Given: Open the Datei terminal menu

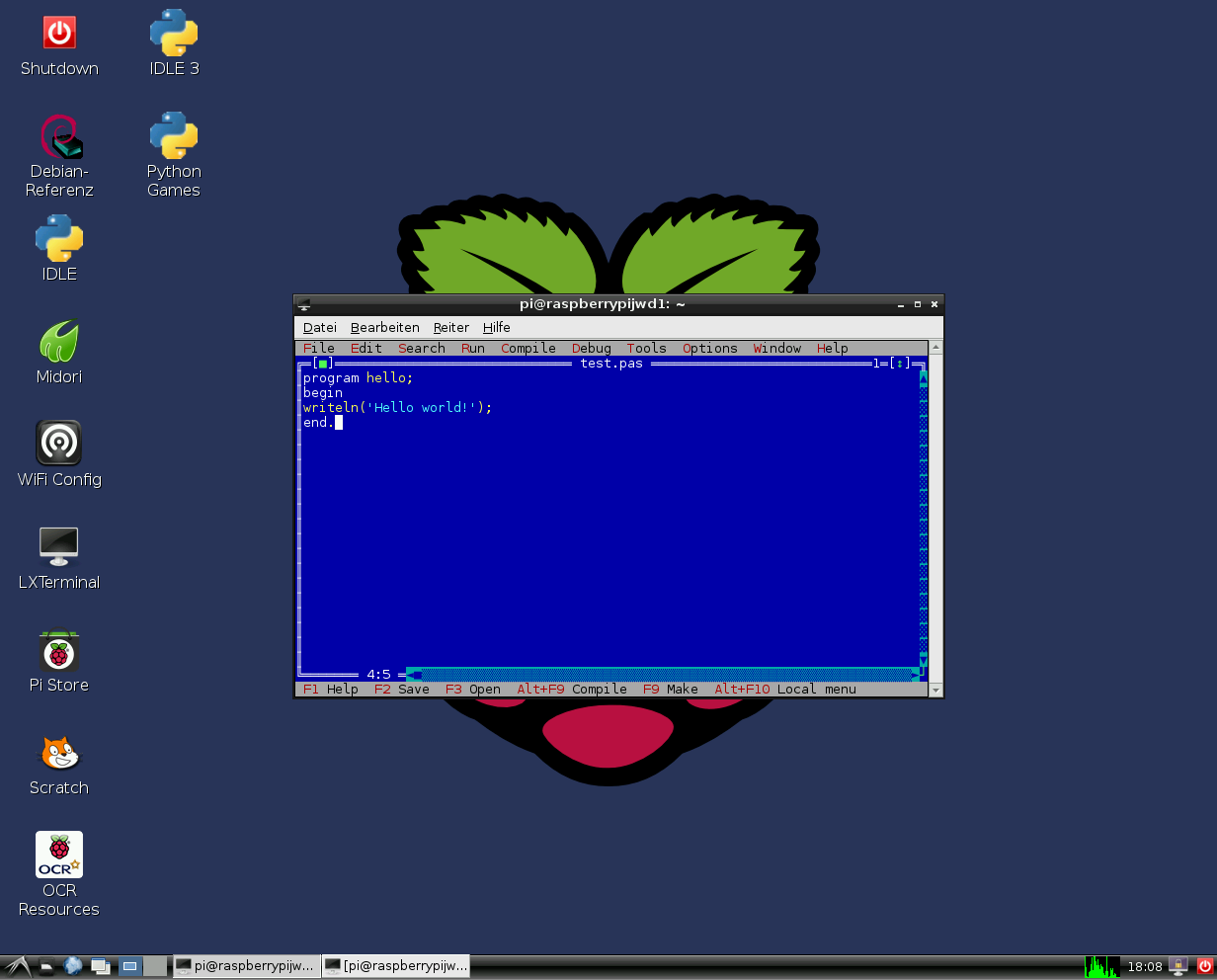Looking at the screenshot, I should (x=320, y=327).
